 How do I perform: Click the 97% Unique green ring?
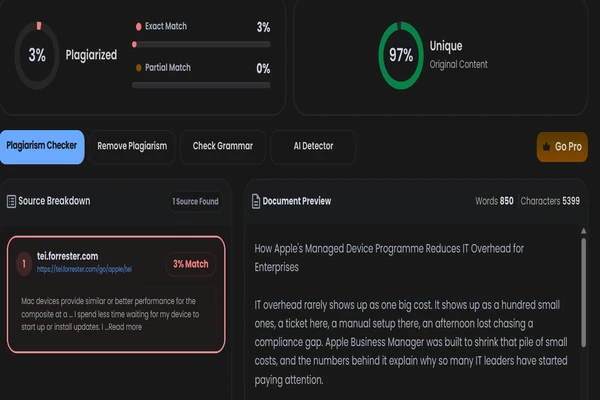click(401, 56)
